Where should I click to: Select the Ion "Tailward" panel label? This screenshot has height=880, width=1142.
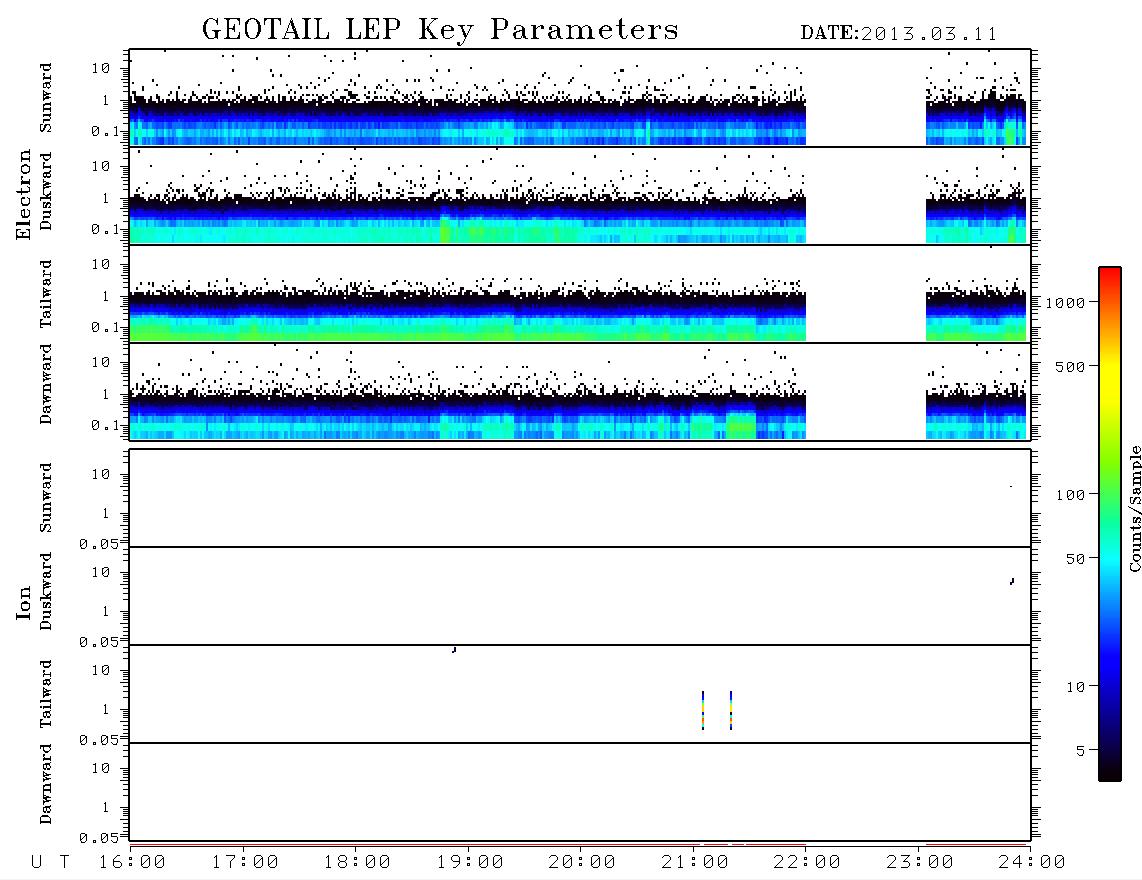click(46, 694)
